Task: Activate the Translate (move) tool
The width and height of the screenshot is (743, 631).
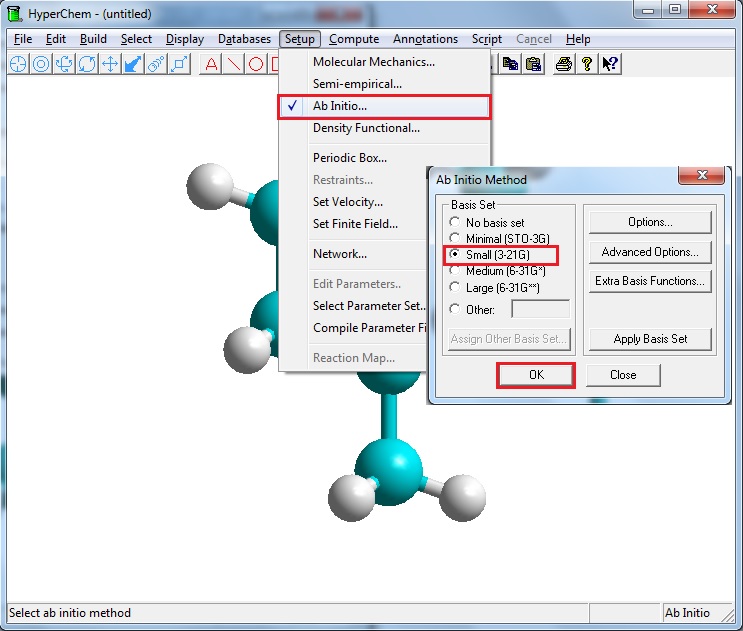Action: coord(110,64)
